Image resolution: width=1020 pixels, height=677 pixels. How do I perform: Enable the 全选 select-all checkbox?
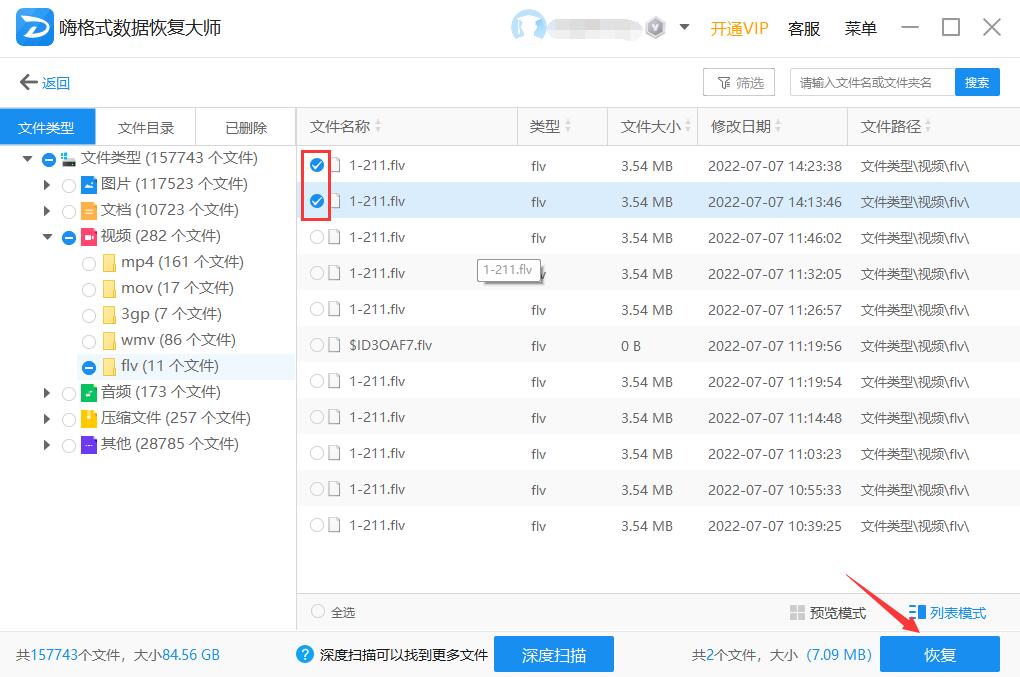pos(318,613)
